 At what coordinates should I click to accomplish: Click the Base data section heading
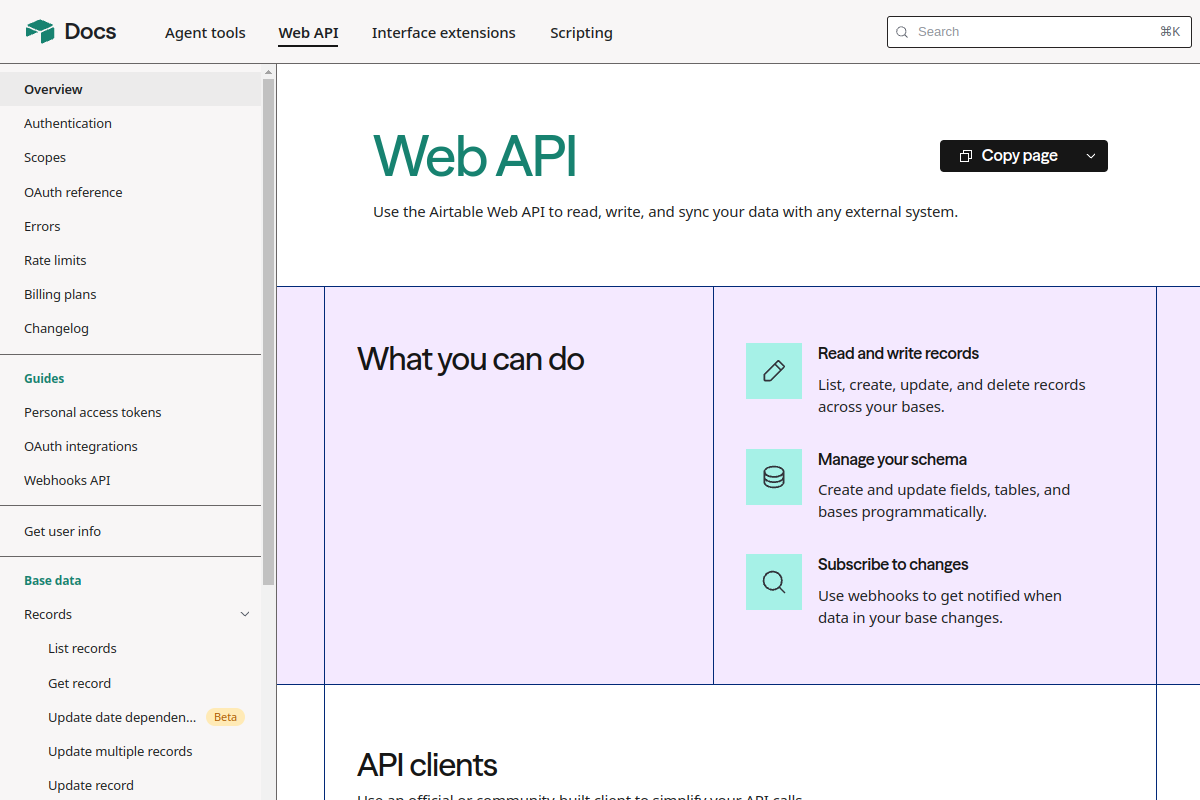(53, 580)
